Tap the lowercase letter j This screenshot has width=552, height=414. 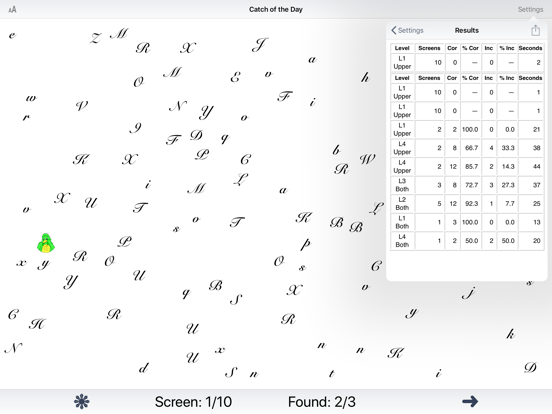tap(469, 292)
